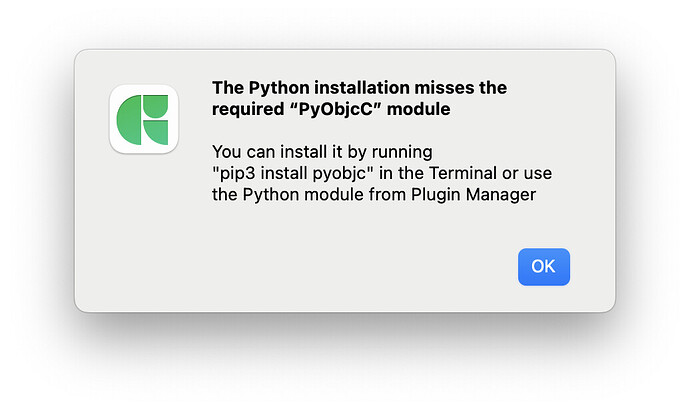Select the left half-circle shape of the icon

pos(129,120)
